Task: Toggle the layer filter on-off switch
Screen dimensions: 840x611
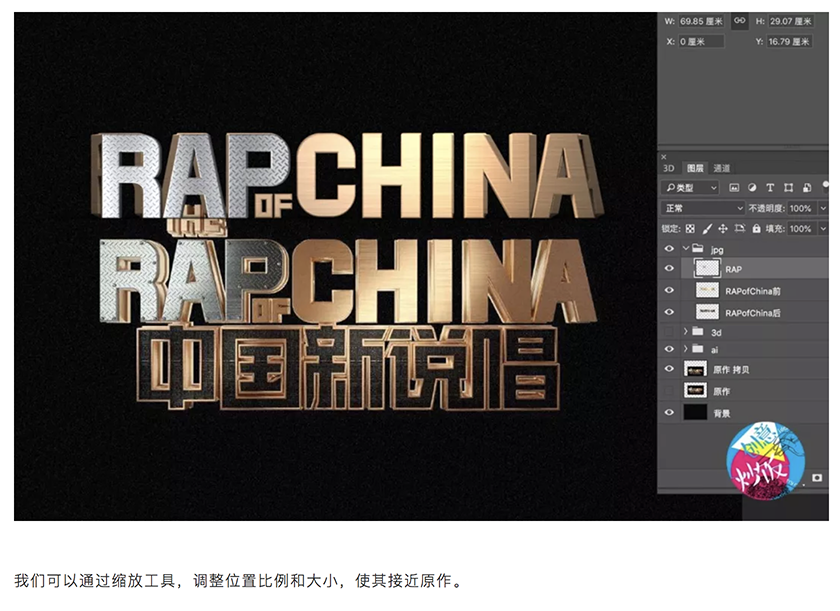Action: coord(826,186)
